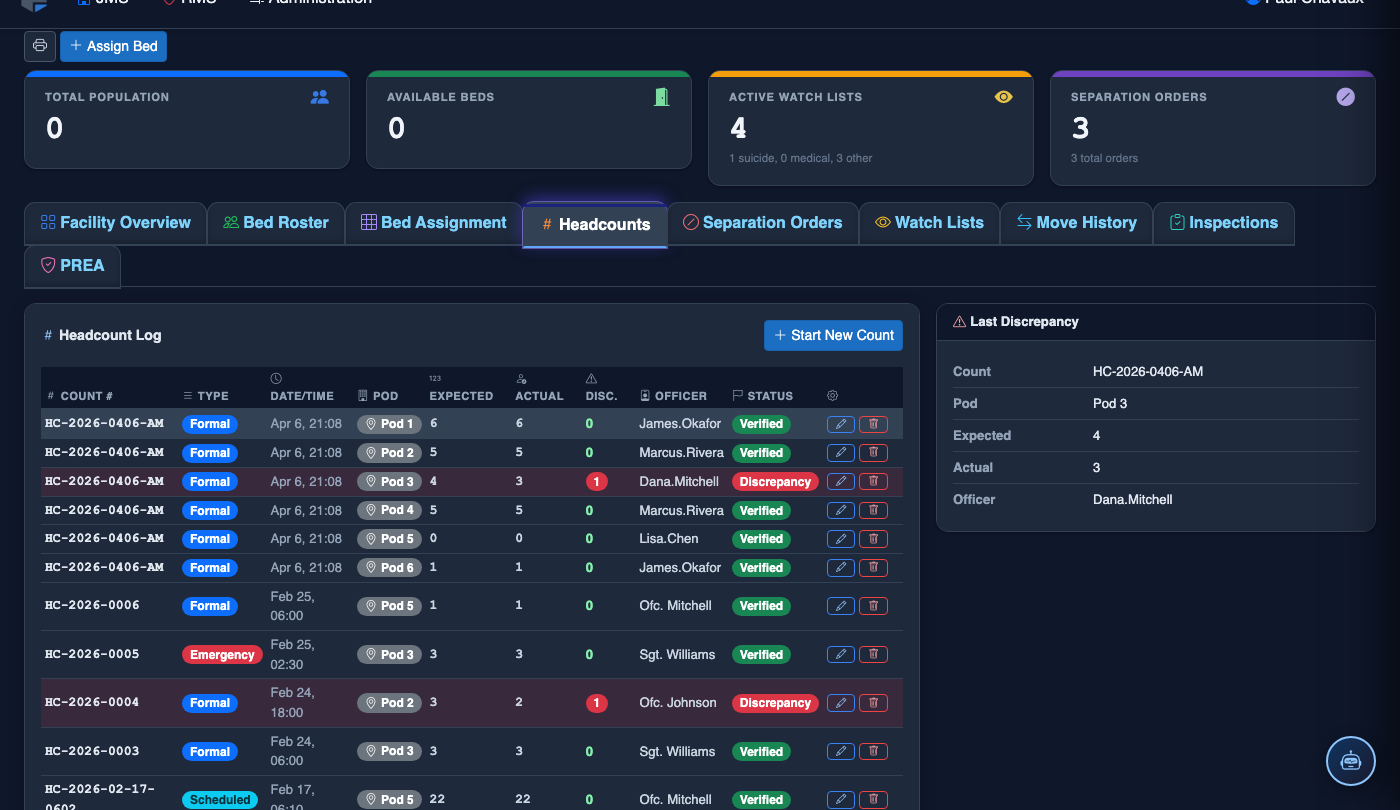Select the Separation Orders tab
Viewport: 1400px width, 810px height.
pyautogui.click(x=763, y=223)
